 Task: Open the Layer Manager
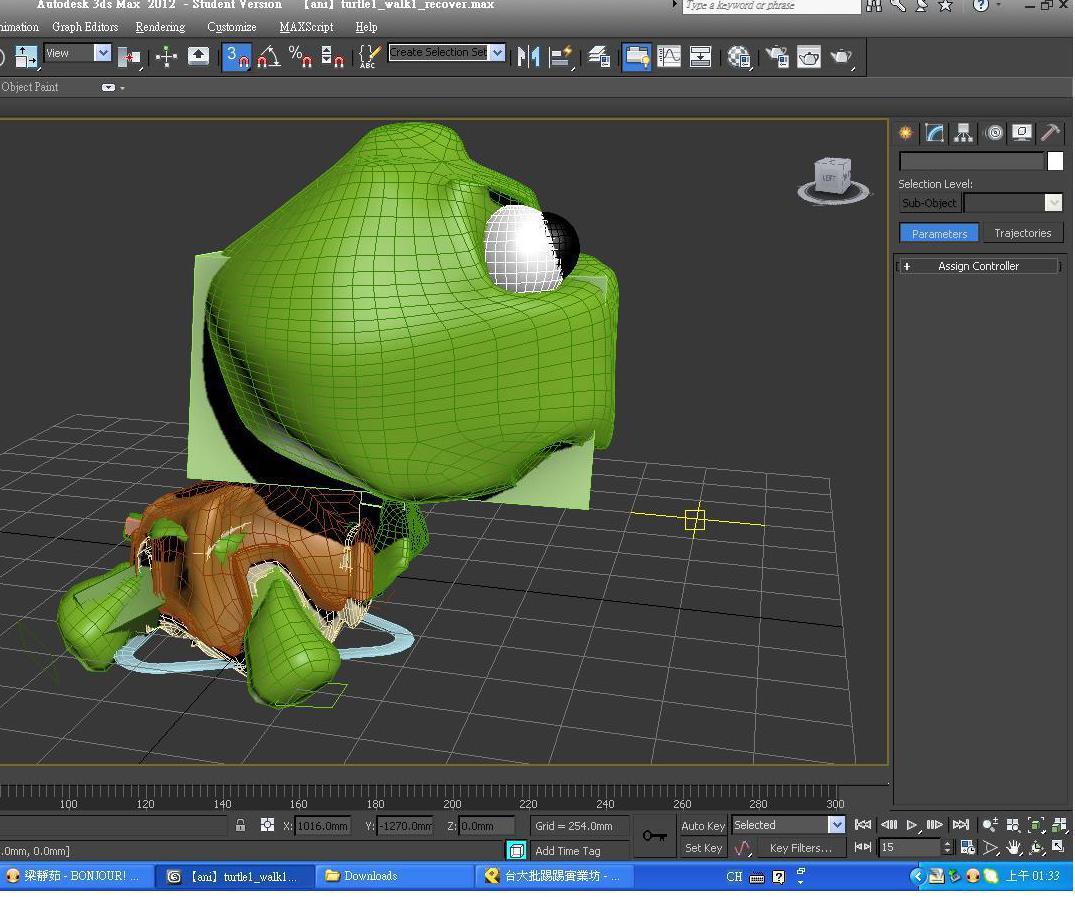[x=599, y=56]
